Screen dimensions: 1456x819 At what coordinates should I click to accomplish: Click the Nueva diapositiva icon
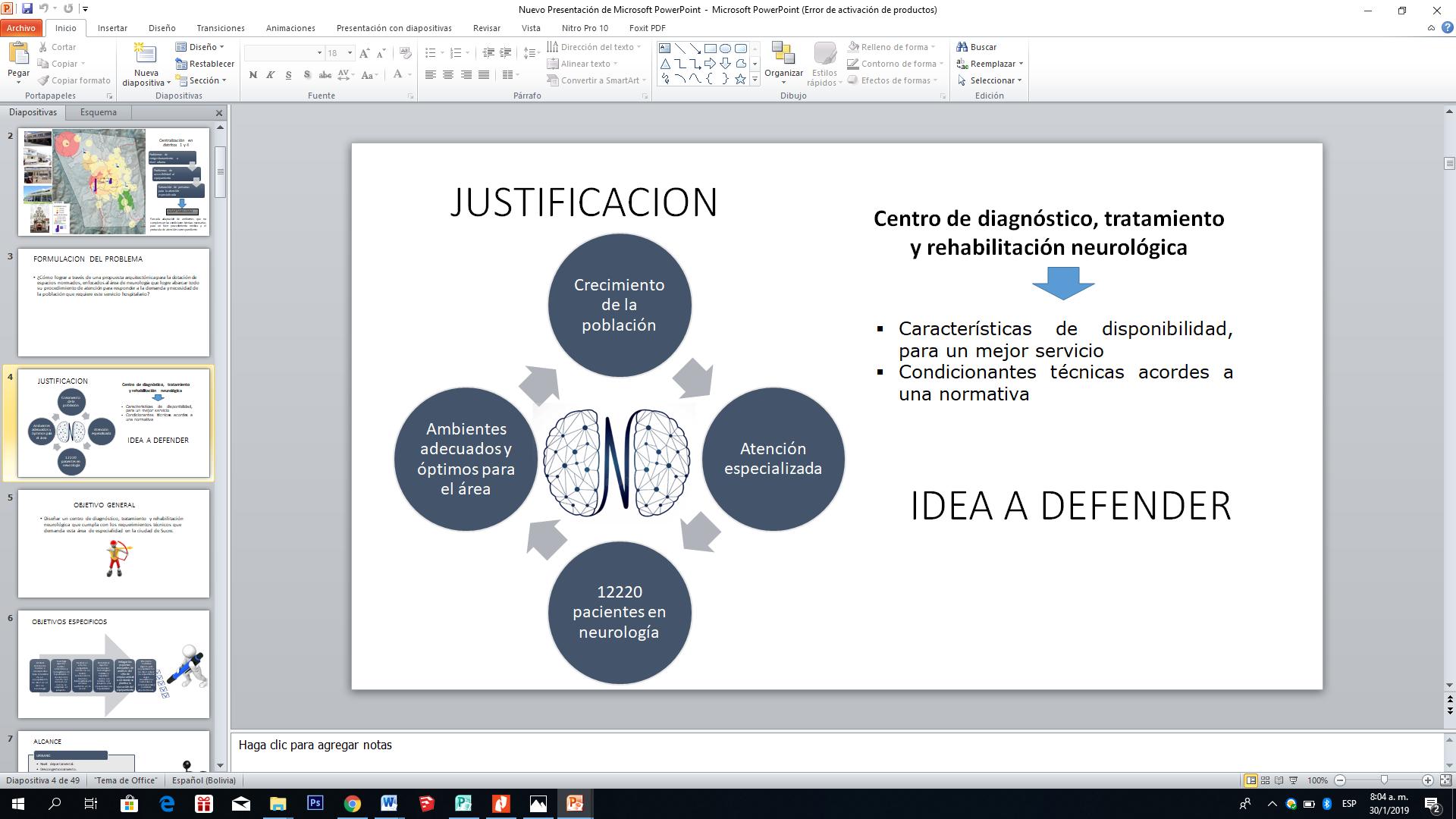[x=146, y=55]
